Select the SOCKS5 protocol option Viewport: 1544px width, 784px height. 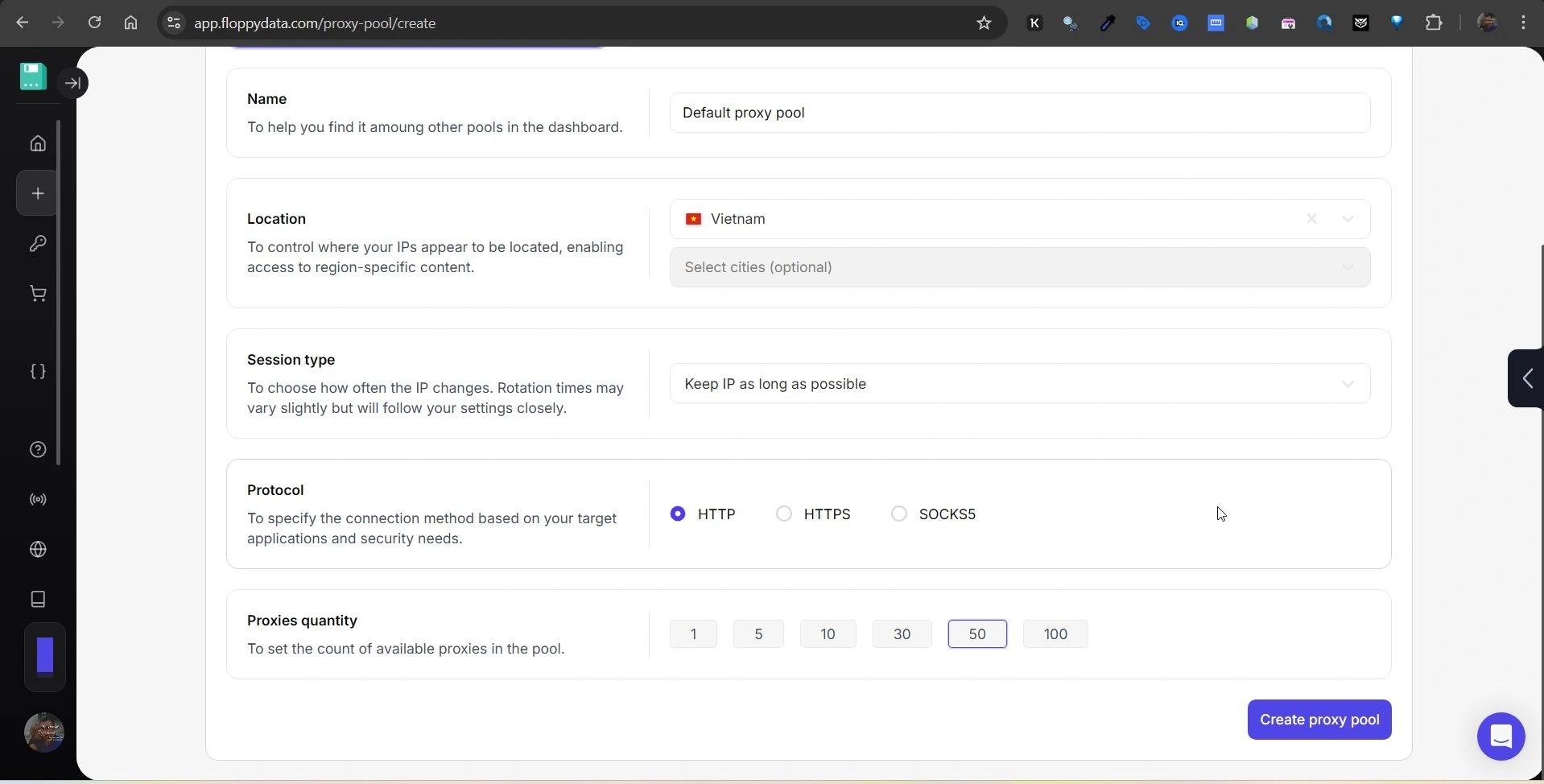[898, 514]
